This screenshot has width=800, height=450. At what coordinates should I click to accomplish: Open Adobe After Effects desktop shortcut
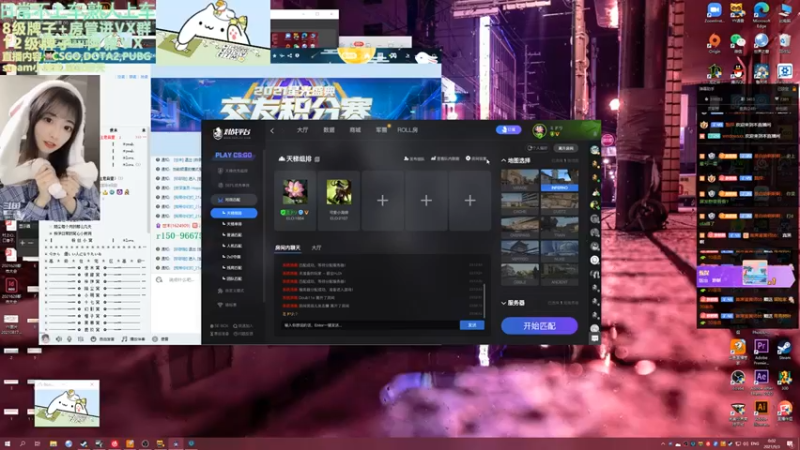(x=761, y=381)
